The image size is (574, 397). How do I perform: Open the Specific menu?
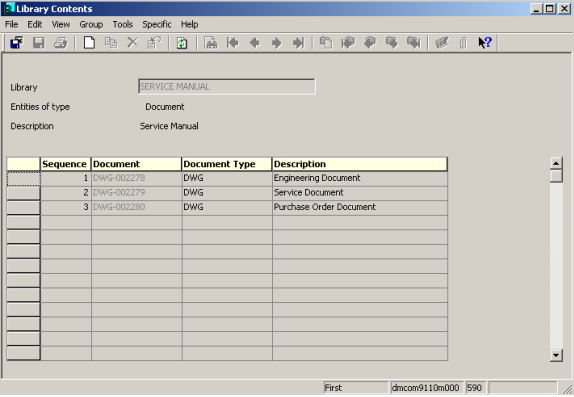(x=157, y=25)
